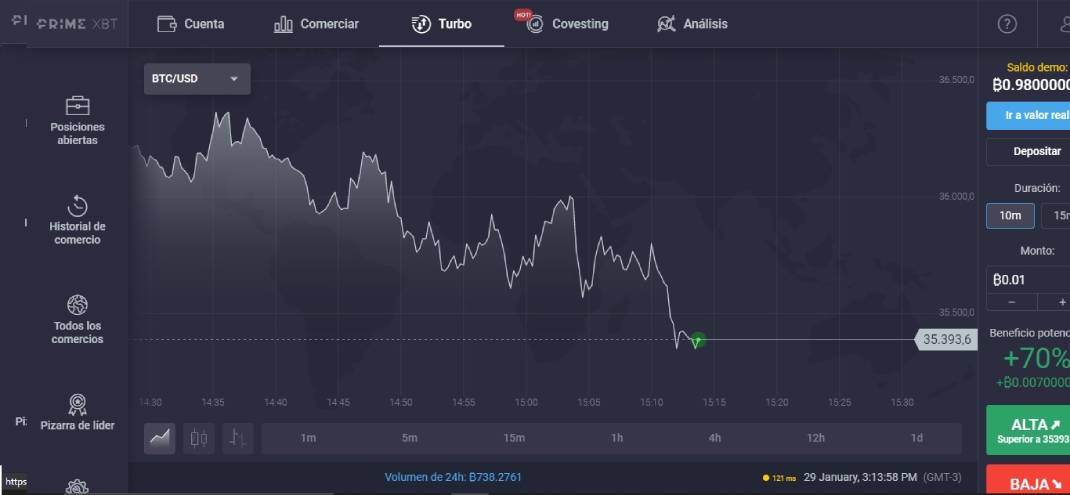Select the bar chart type icon
Screen dimensions: 1070x495
(x=237, y=438)
